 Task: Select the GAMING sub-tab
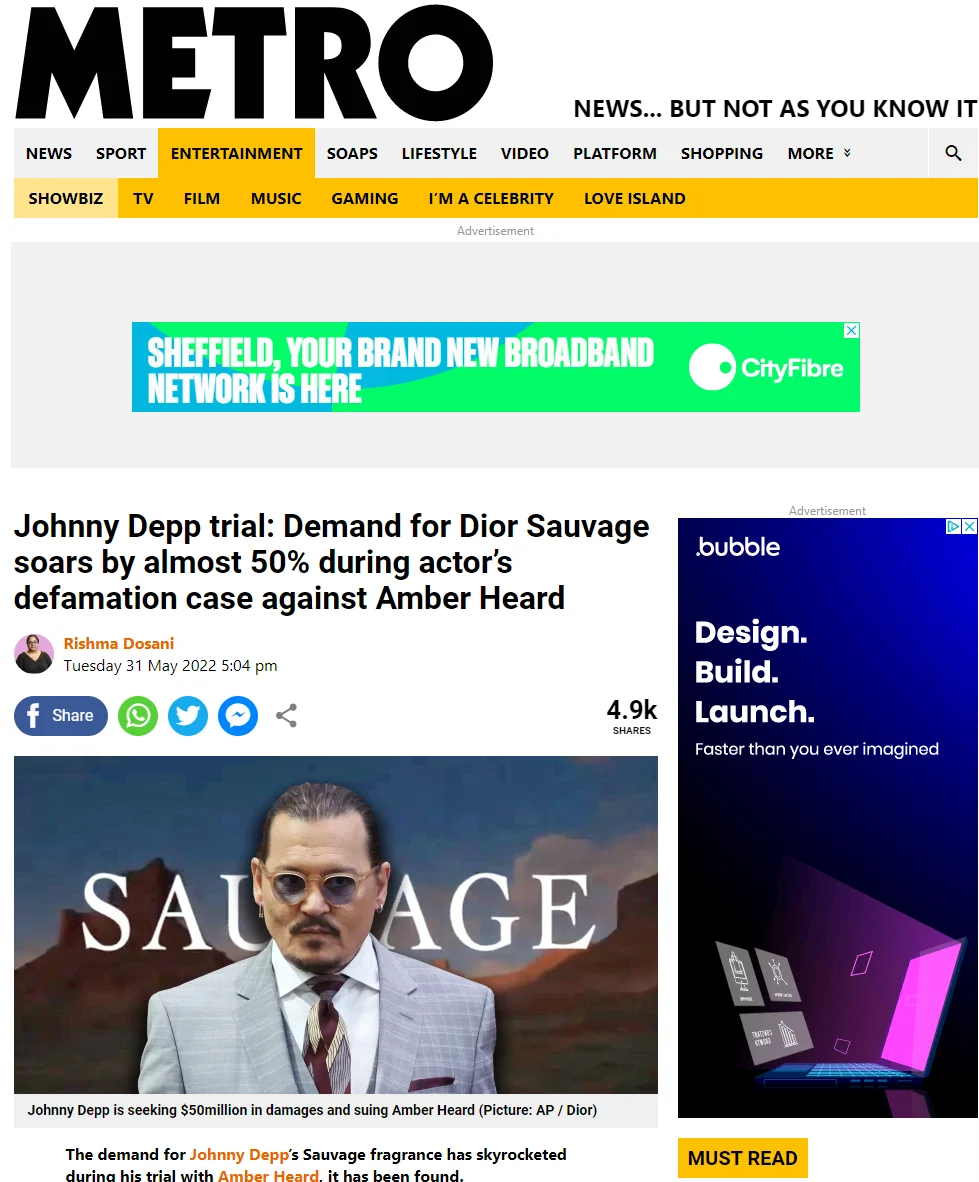point(365,198)
